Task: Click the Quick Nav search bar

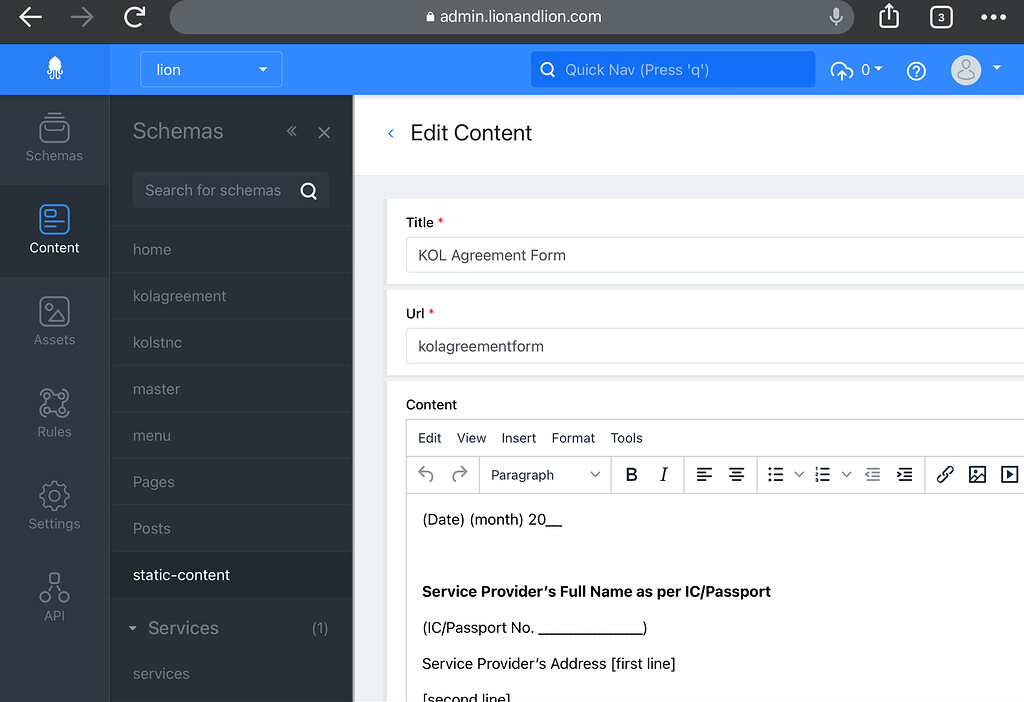Action: [672, 70]
